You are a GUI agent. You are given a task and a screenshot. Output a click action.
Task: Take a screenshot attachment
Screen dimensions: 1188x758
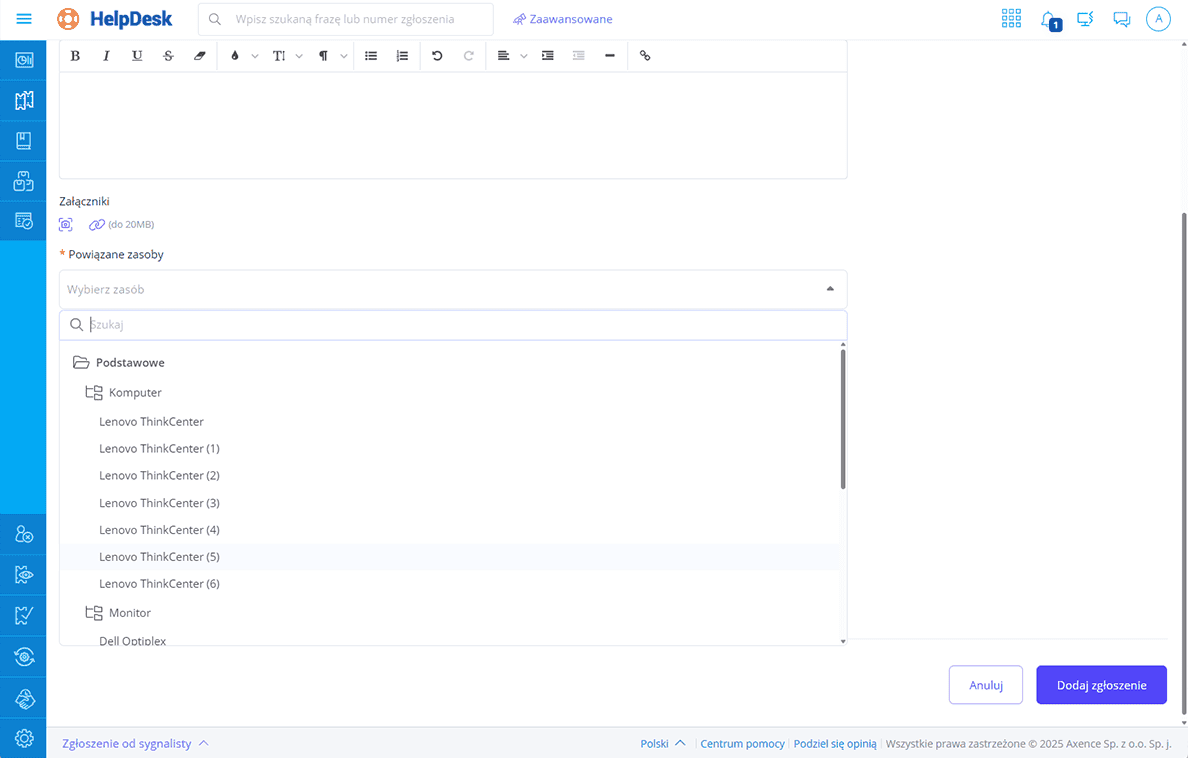[66, 225]
